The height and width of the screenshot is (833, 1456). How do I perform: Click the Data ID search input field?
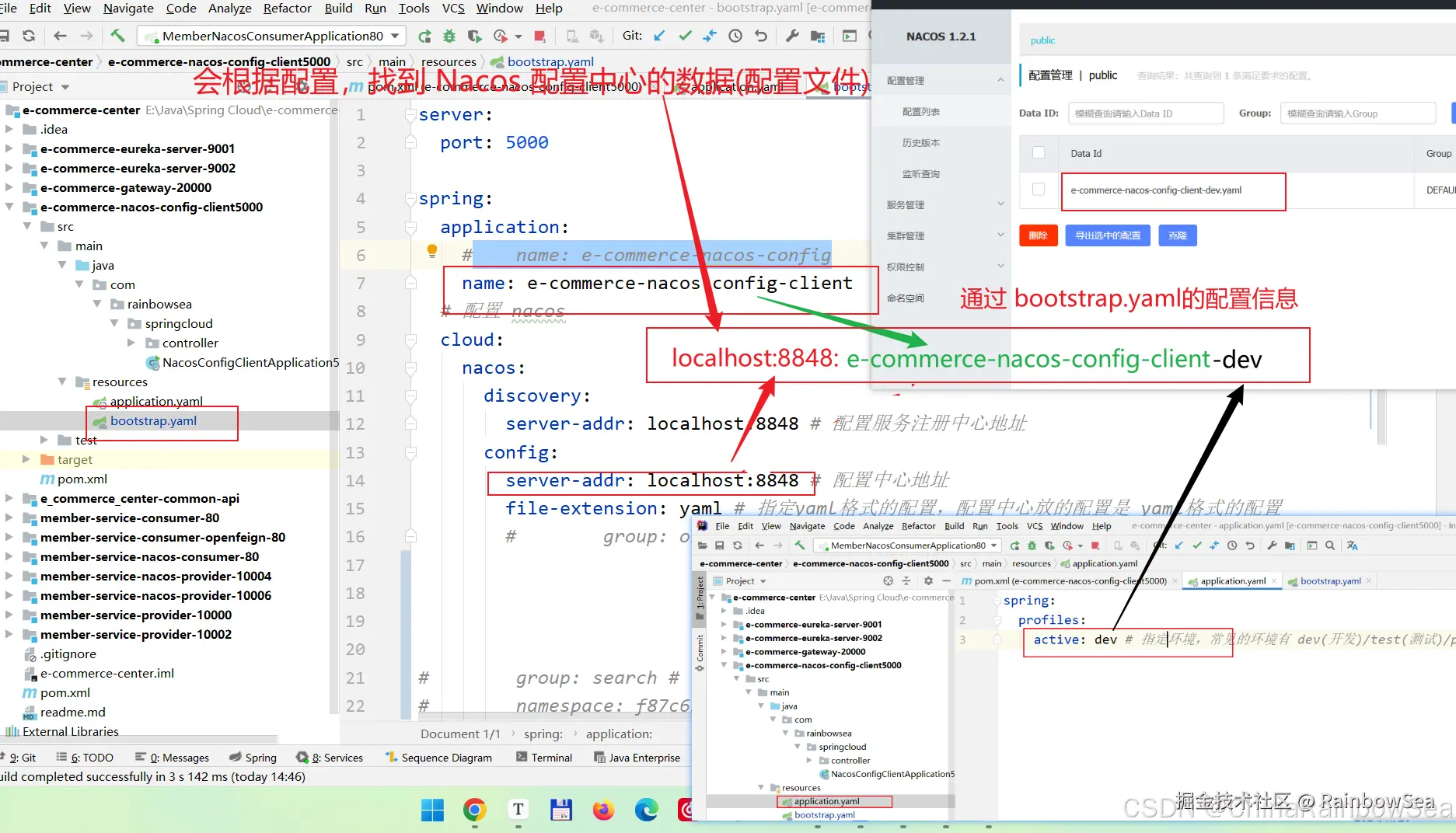coord(1146,113)
